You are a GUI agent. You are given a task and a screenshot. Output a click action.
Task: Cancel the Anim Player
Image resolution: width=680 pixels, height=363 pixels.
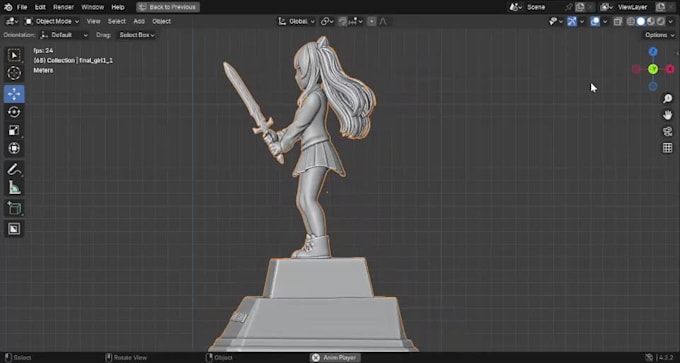(x=316, y=358)
